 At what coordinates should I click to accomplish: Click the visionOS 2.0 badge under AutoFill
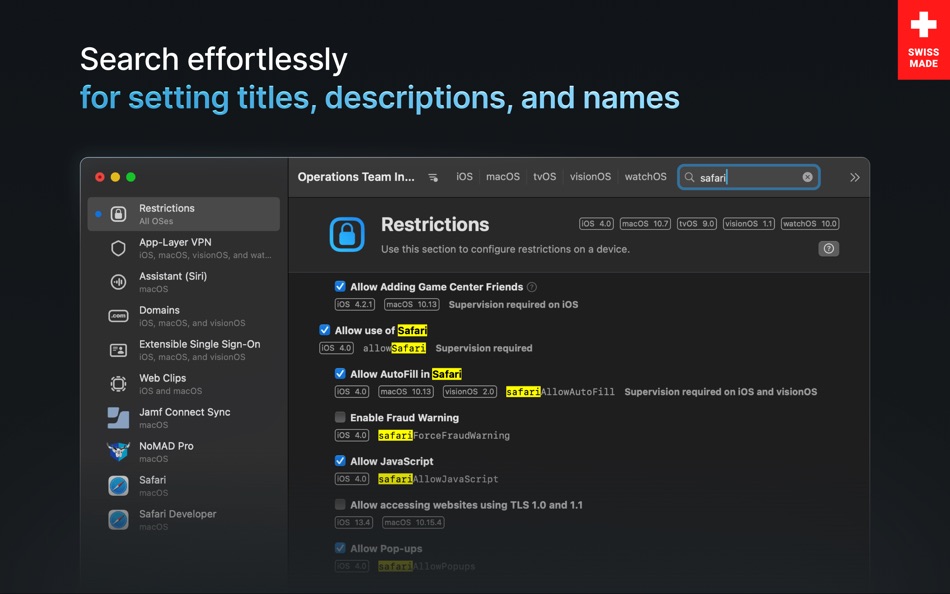(470, 392)
